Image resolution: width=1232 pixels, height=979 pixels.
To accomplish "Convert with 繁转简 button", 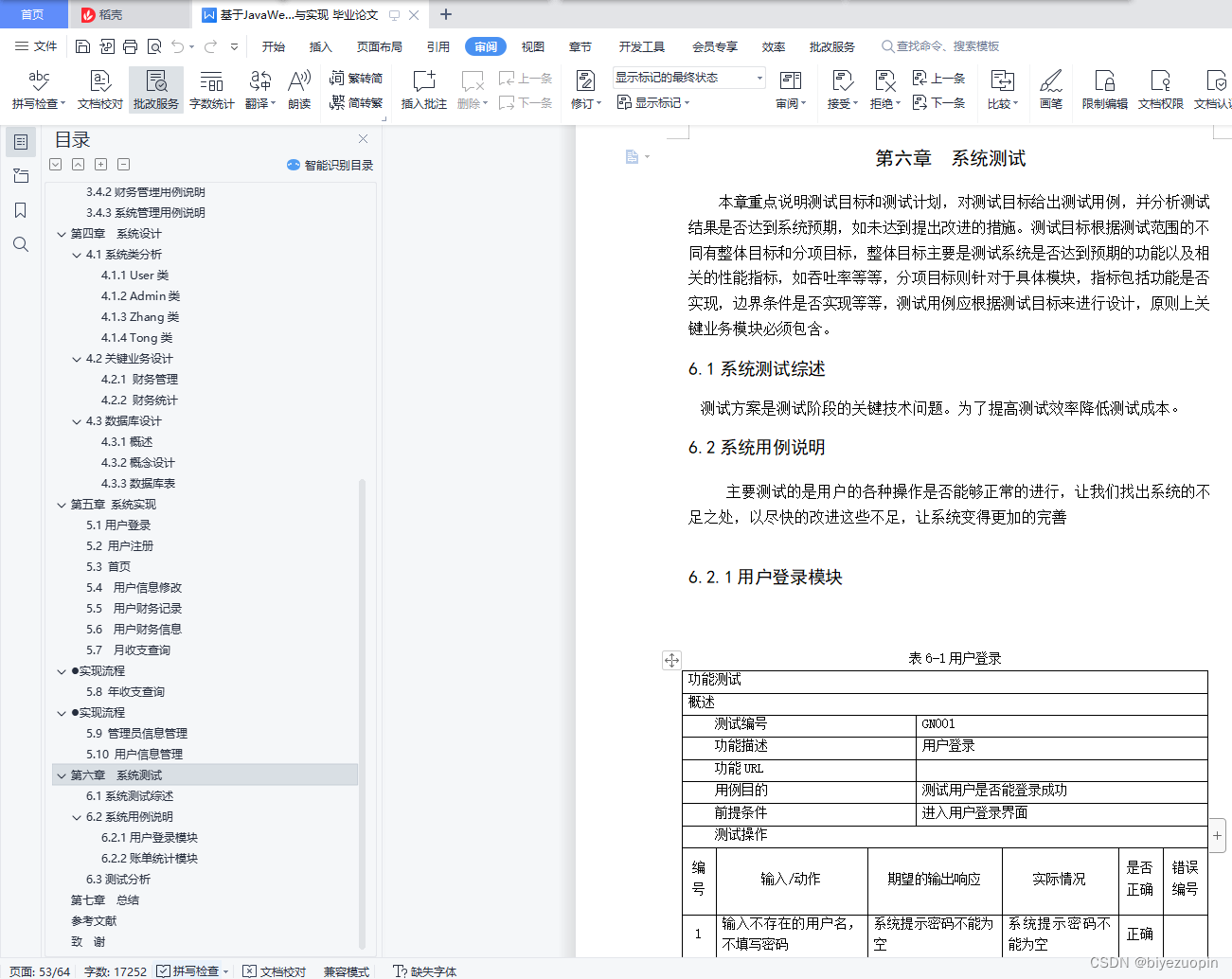I will [x=356, y=78].
